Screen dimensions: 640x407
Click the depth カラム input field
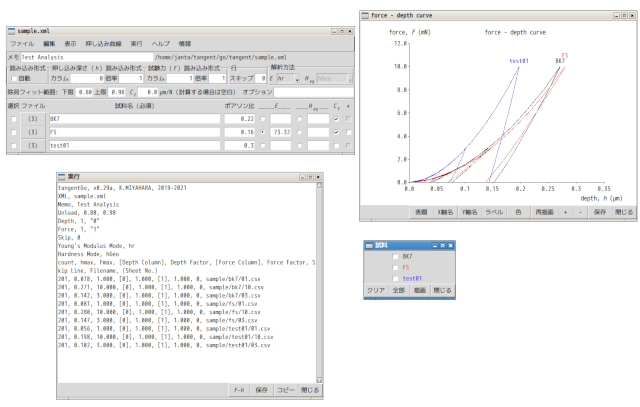pos(87,78)
